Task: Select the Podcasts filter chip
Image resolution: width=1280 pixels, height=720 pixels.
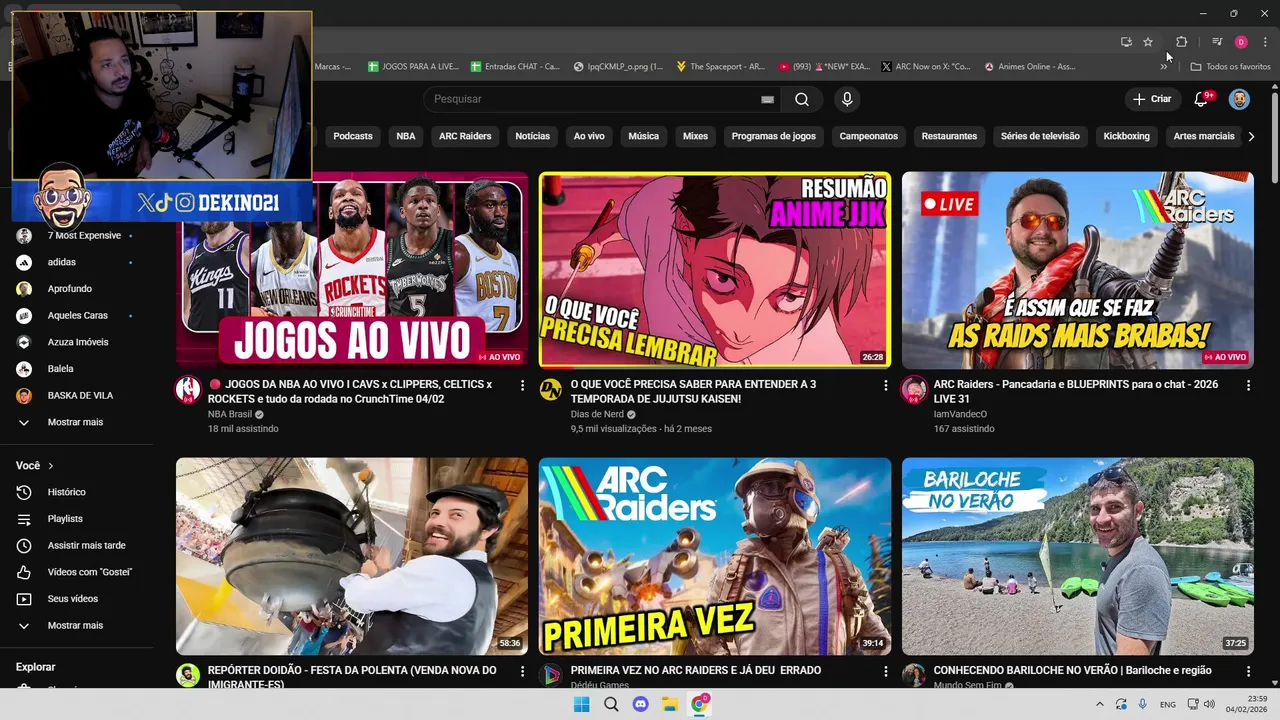Action: (x=353, y=136)
